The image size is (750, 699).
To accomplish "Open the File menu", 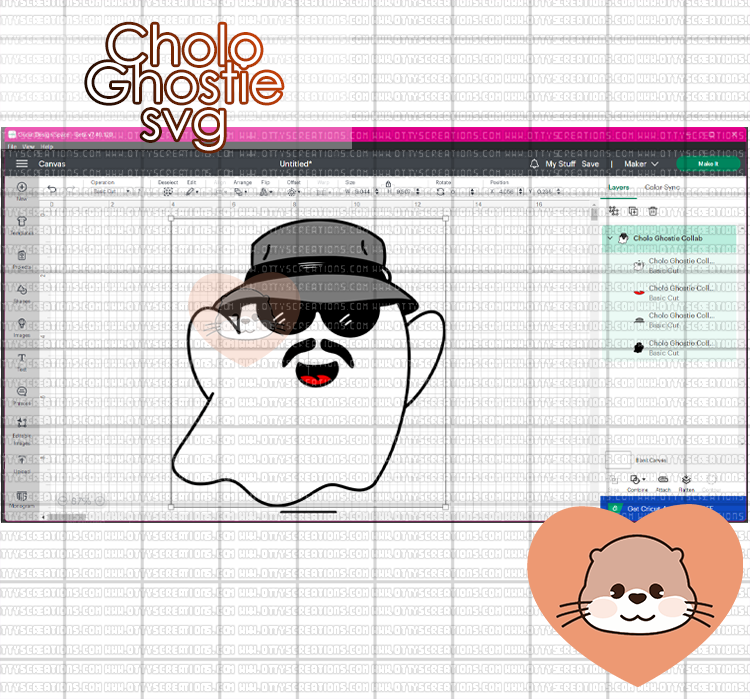I will [x=13, y=147].
